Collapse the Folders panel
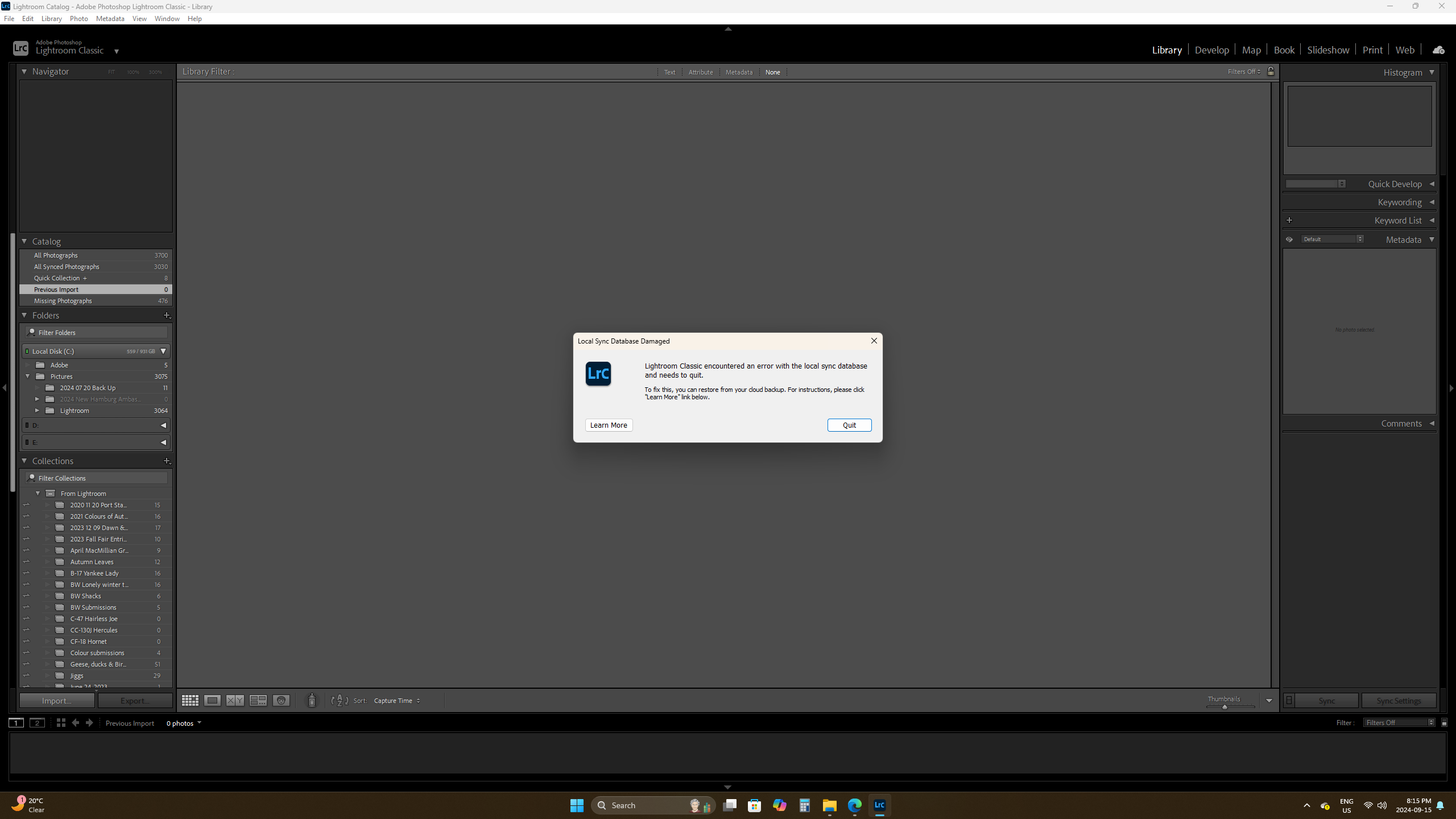Screen dimensions: 1456x819 24,315
